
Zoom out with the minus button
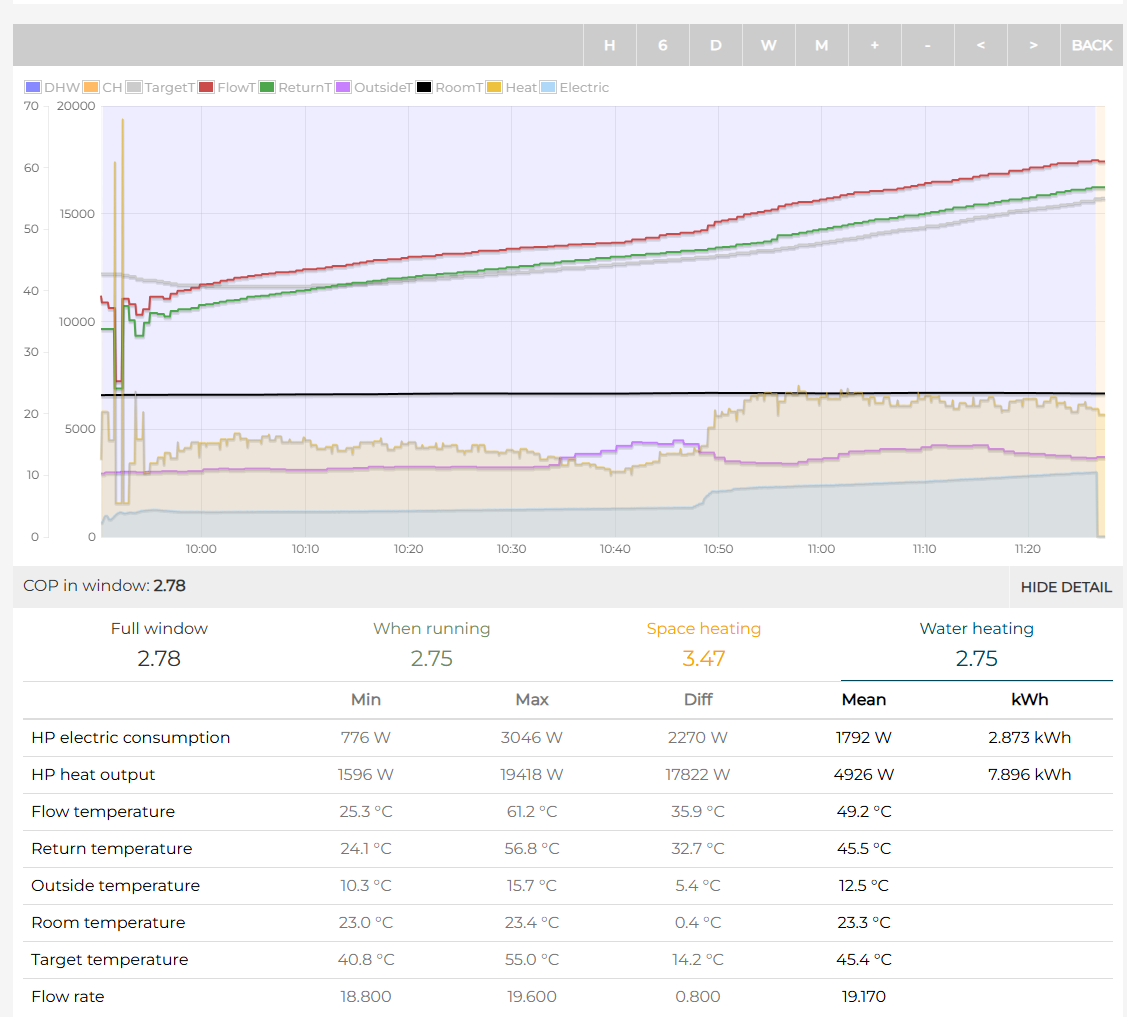click(x=927, y=45)
